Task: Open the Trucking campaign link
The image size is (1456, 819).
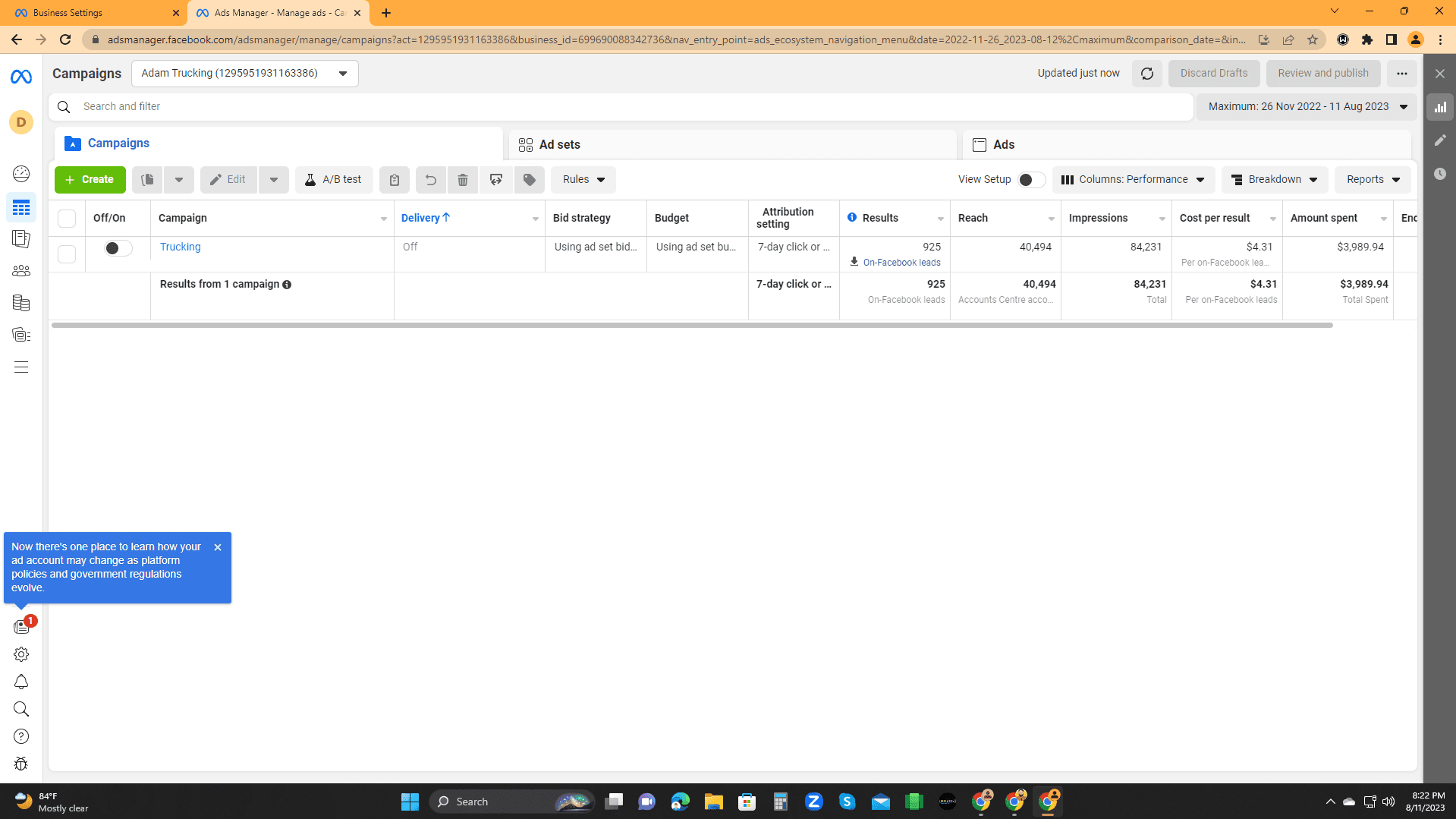Action: tap(181, 247)
